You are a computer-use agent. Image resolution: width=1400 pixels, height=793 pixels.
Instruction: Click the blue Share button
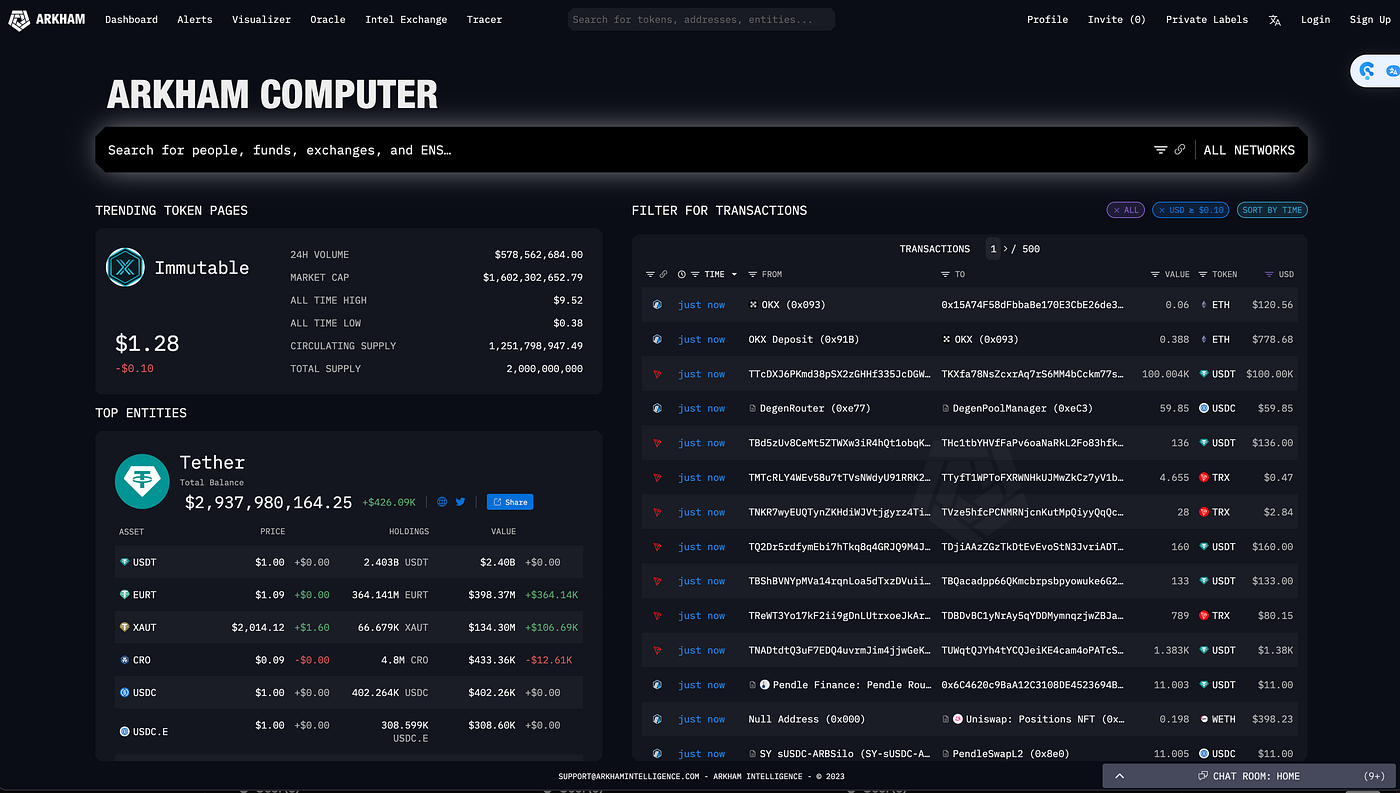pyautogui.click(x=510, y=502)
